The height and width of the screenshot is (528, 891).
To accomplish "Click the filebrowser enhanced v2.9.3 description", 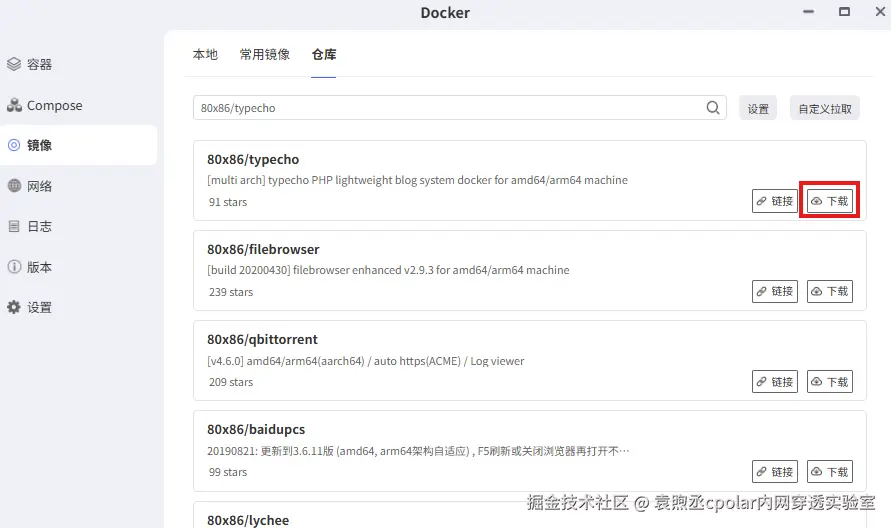I will click(388, 270).
